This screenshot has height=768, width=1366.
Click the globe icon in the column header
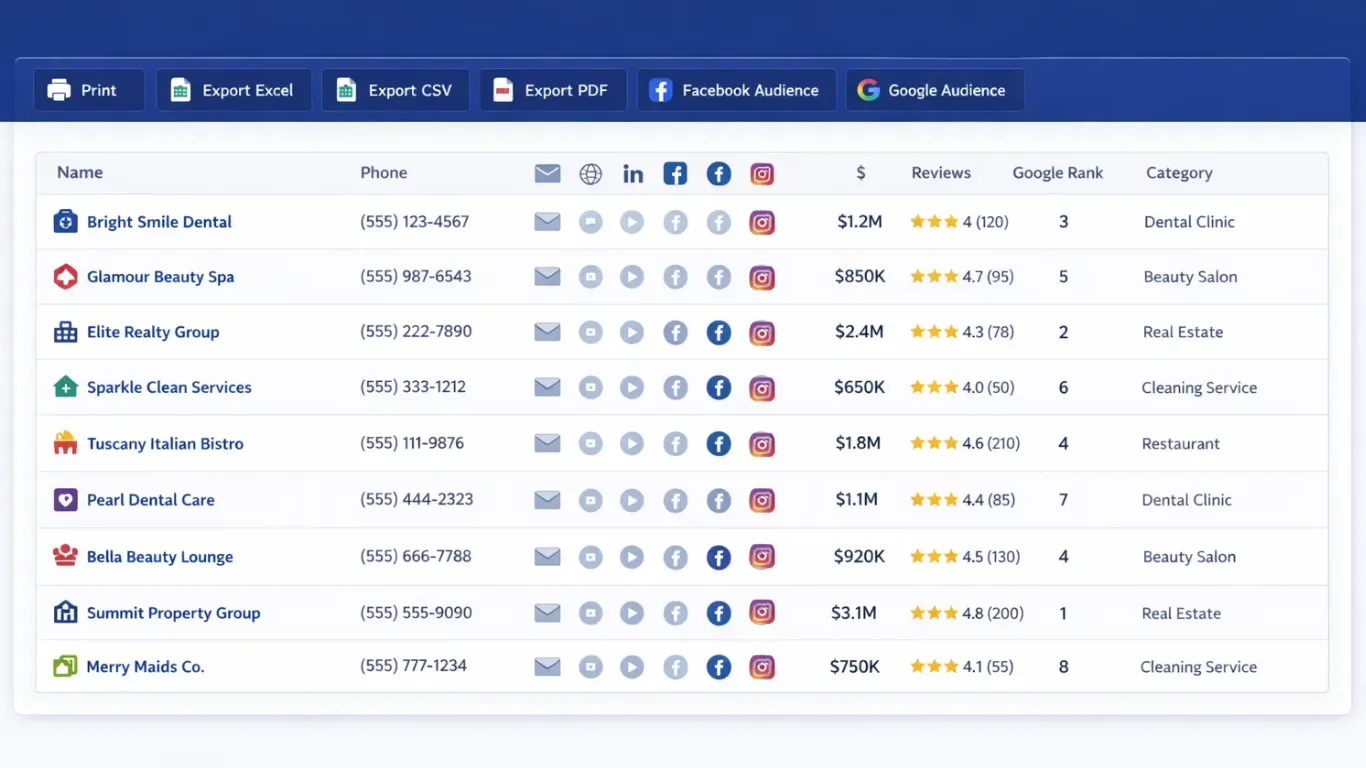(x=590, y=173)
